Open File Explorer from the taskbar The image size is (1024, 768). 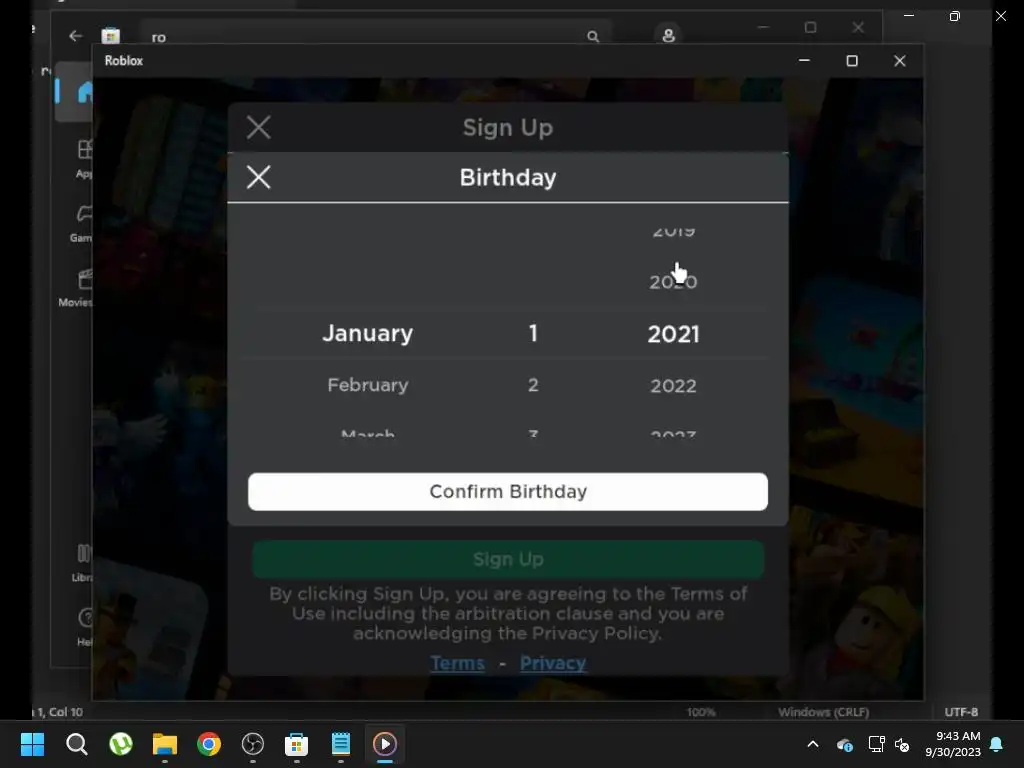tap(165, 744)
